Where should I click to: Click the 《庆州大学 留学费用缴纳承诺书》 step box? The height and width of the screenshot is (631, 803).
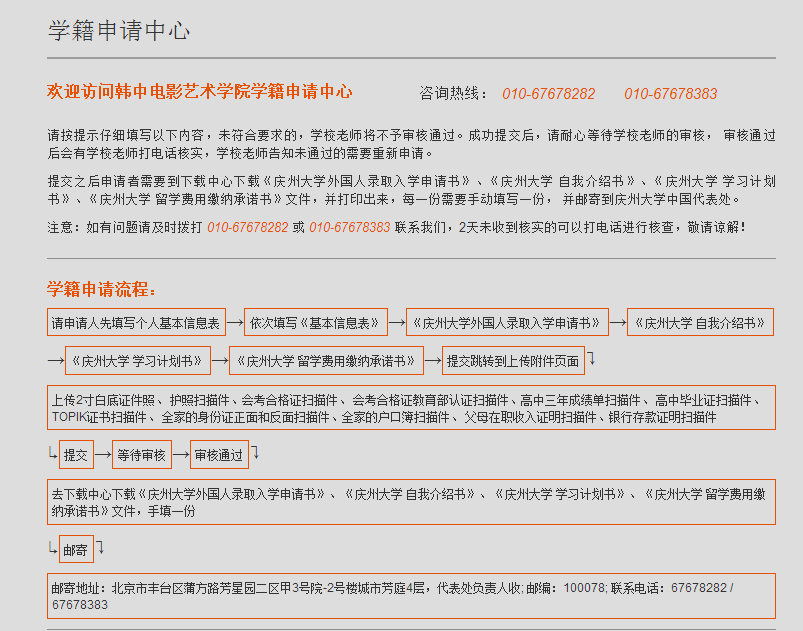pos(326,361)
